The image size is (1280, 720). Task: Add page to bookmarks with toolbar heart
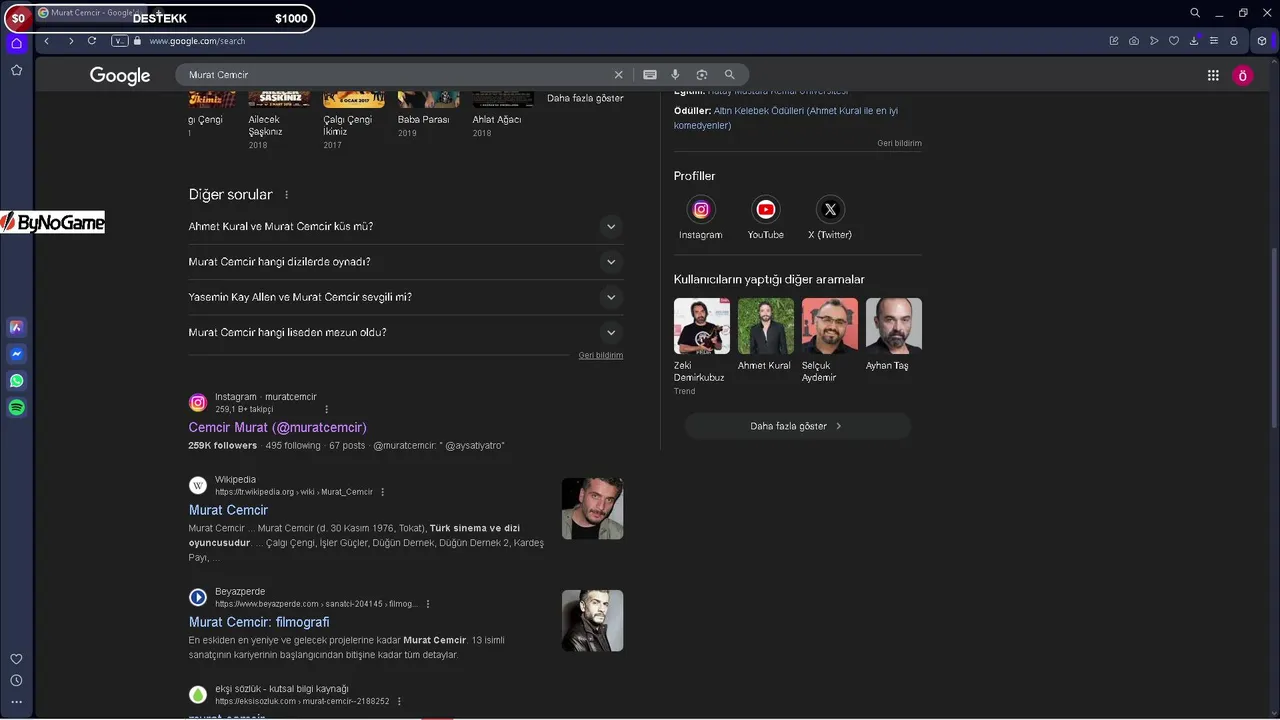[1174, 41]
